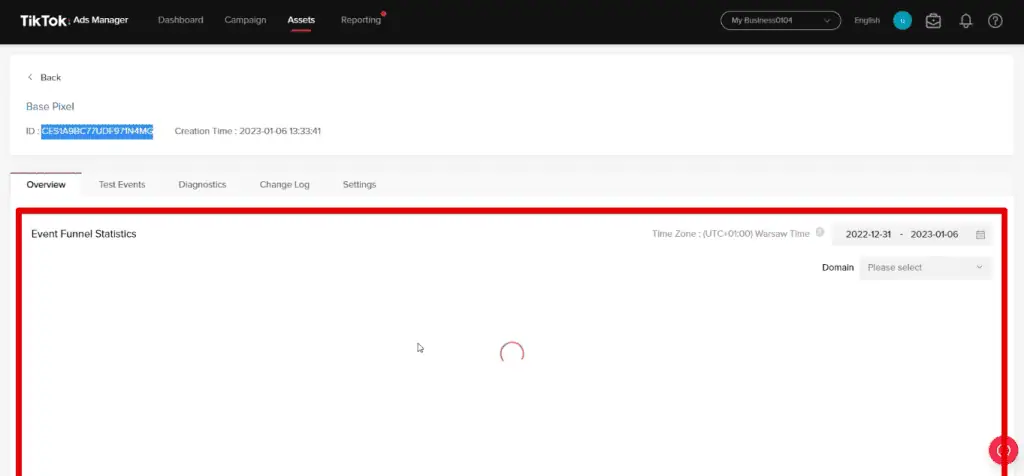
Task: Click the Event Funnel Statistics heading
Action: click(x=84, y=234)
